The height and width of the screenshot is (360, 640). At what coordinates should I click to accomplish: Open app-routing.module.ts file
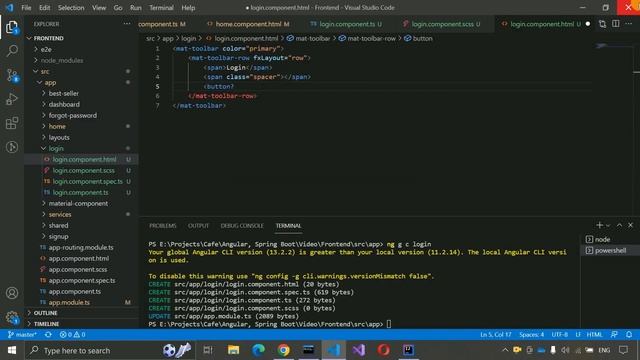tap(81, 248)
